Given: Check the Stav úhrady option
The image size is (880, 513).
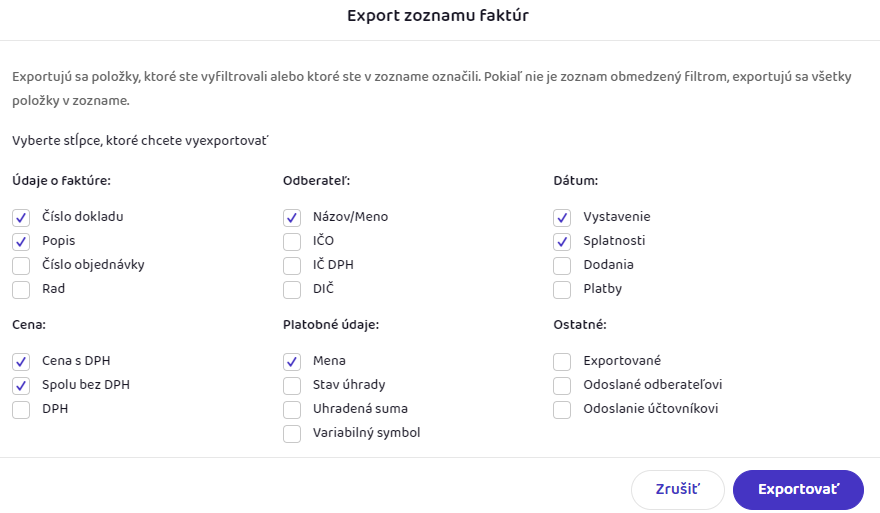Looking at the screenshot, I should (x=292, y=385).
